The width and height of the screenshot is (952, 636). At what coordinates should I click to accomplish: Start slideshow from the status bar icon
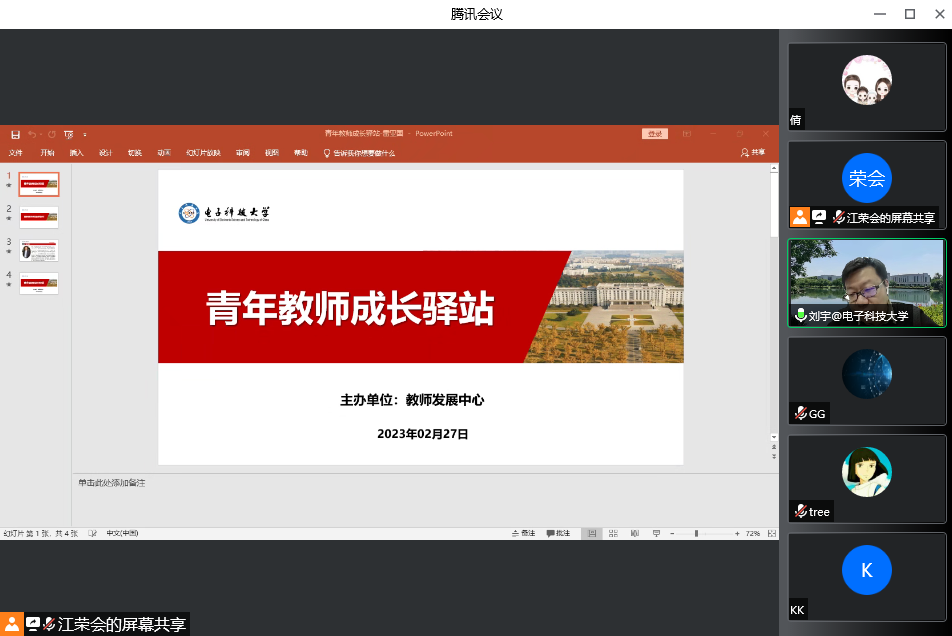click(656, 532)
